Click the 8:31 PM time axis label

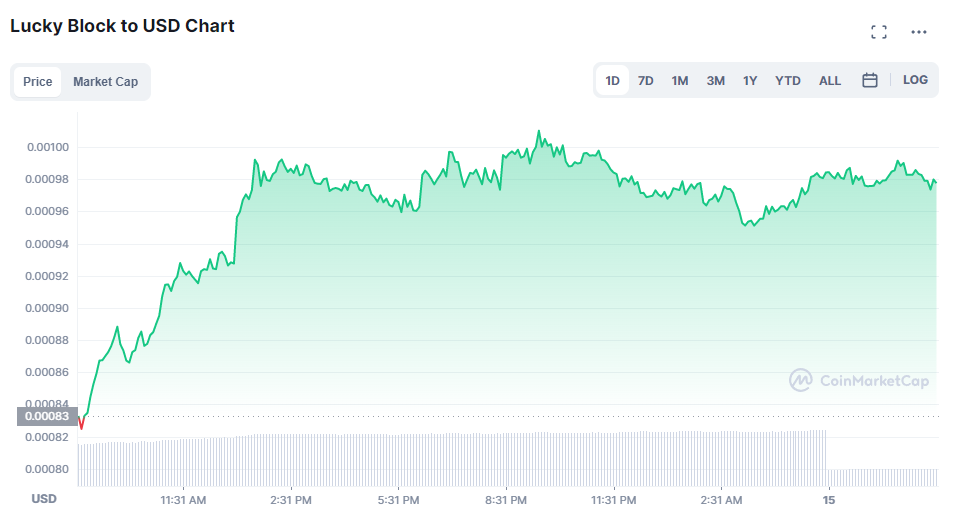click(x=506, y=499)
